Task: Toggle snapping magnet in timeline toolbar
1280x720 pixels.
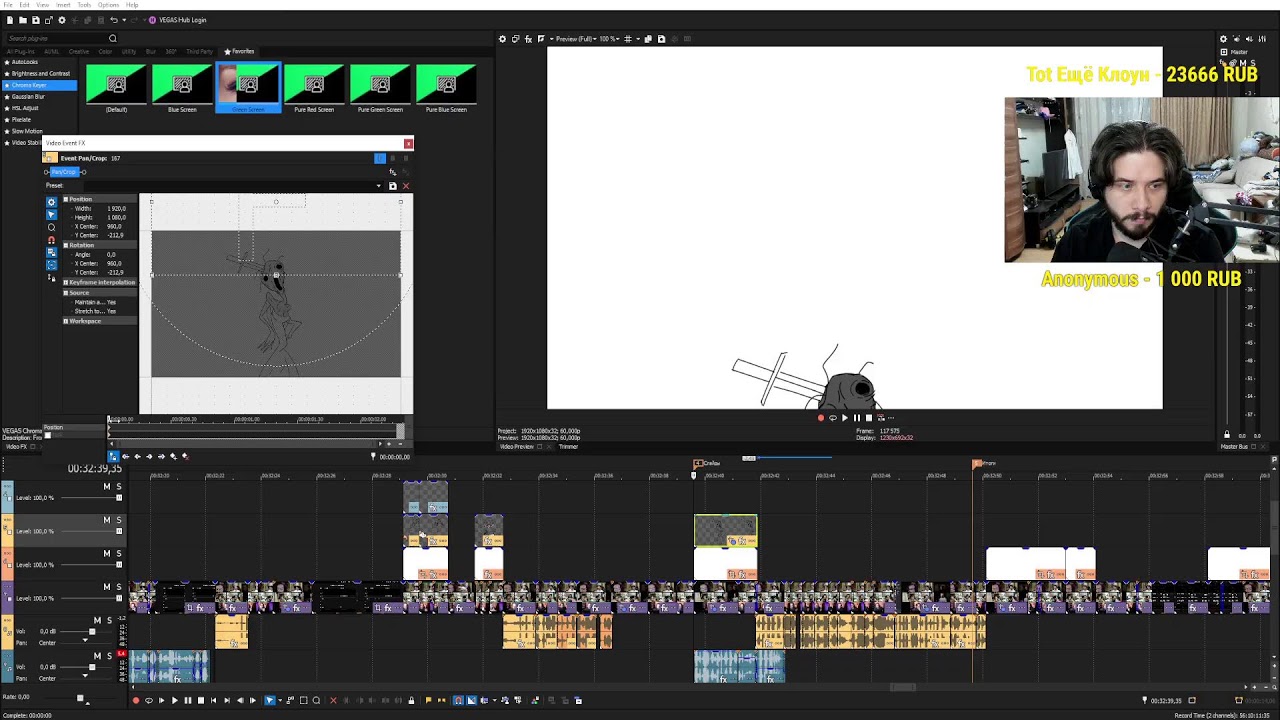Action: 458,700
